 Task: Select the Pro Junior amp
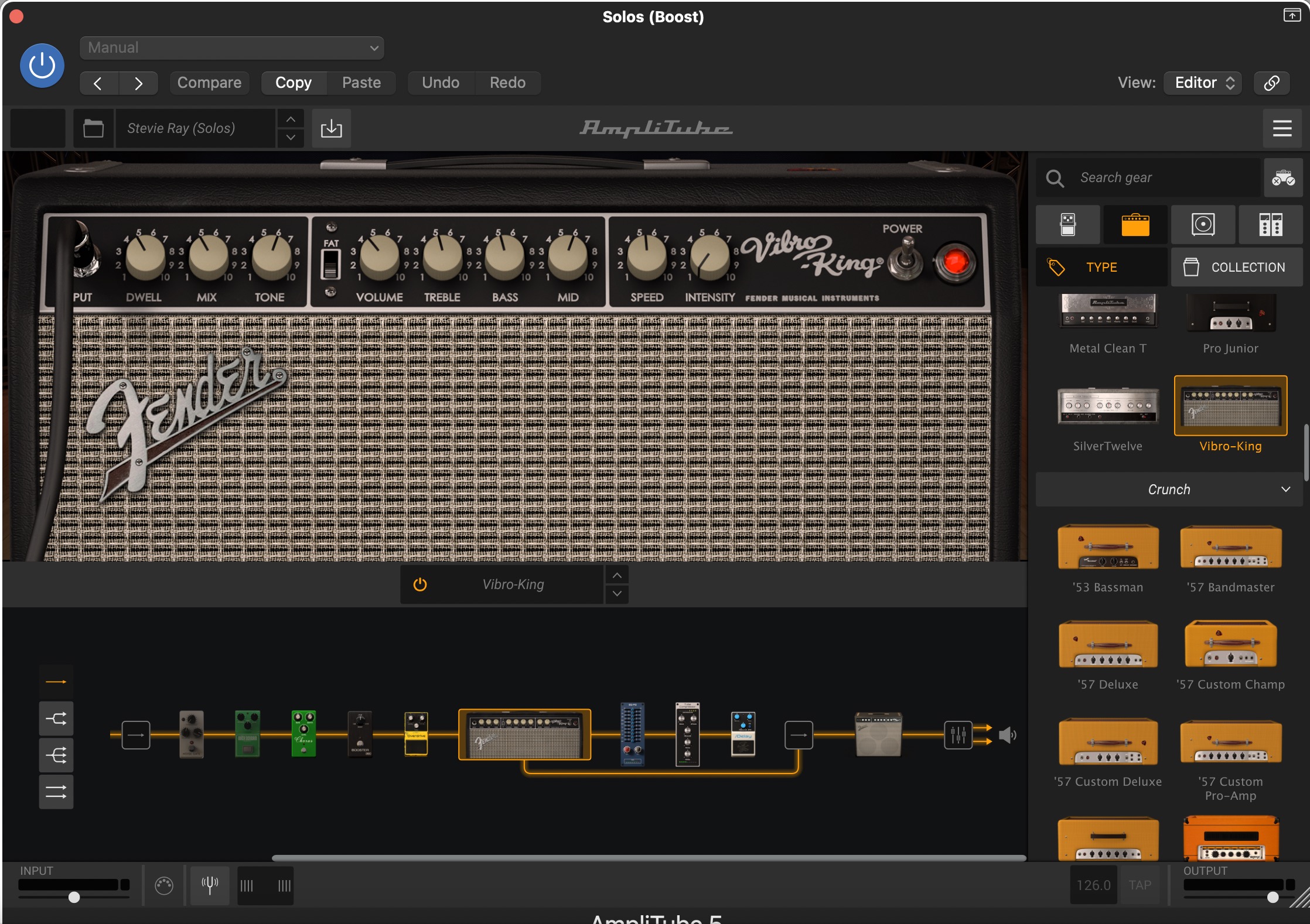tap(1230, 324)
